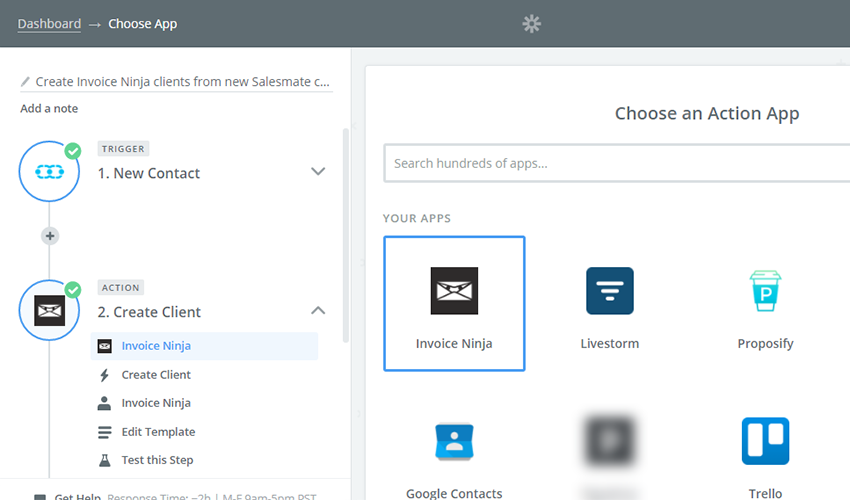The image size is (850, 500).
Task: Choose the Trello app tile
Action: (x=765, y=456)
